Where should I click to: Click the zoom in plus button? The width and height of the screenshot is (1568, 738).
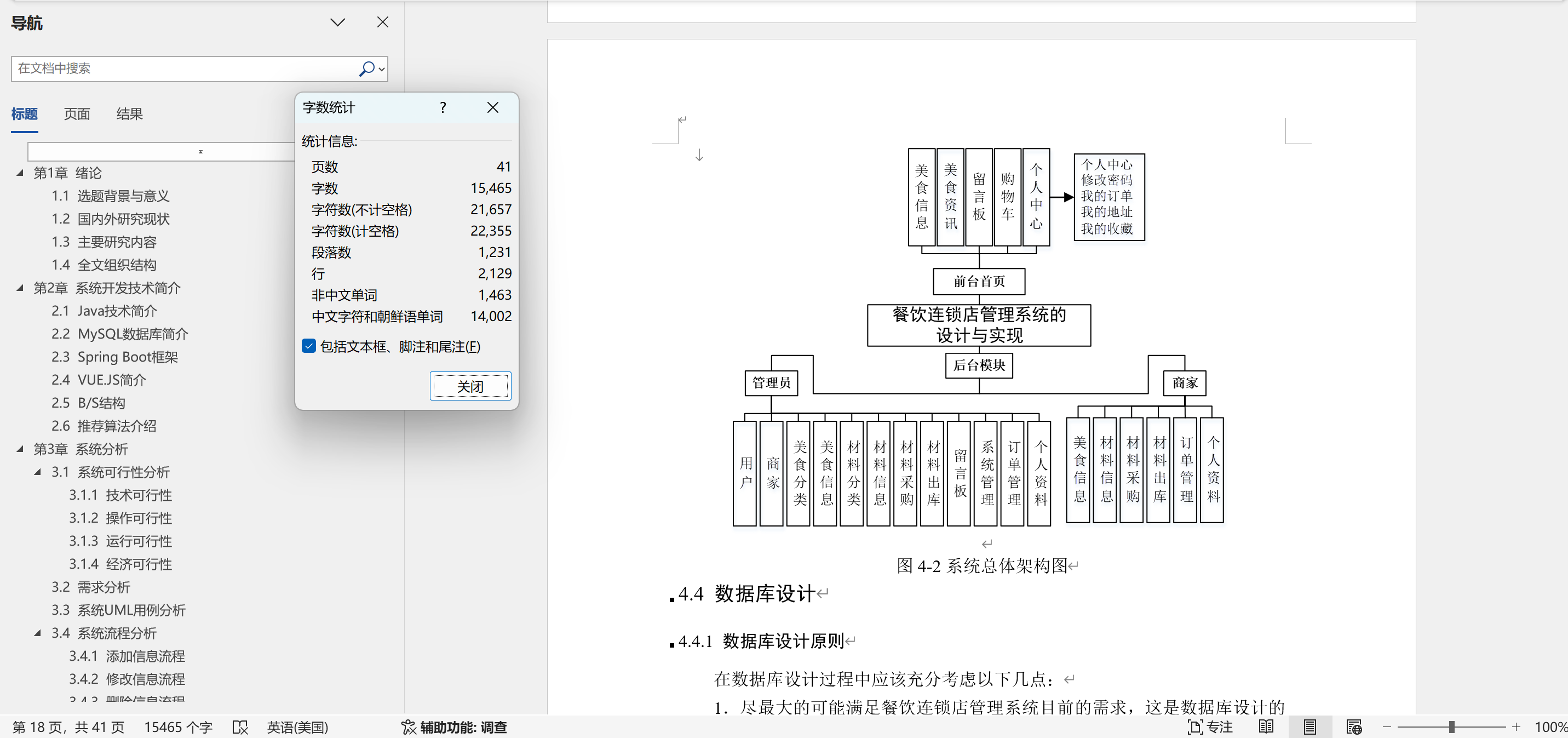click(1517, 727)
